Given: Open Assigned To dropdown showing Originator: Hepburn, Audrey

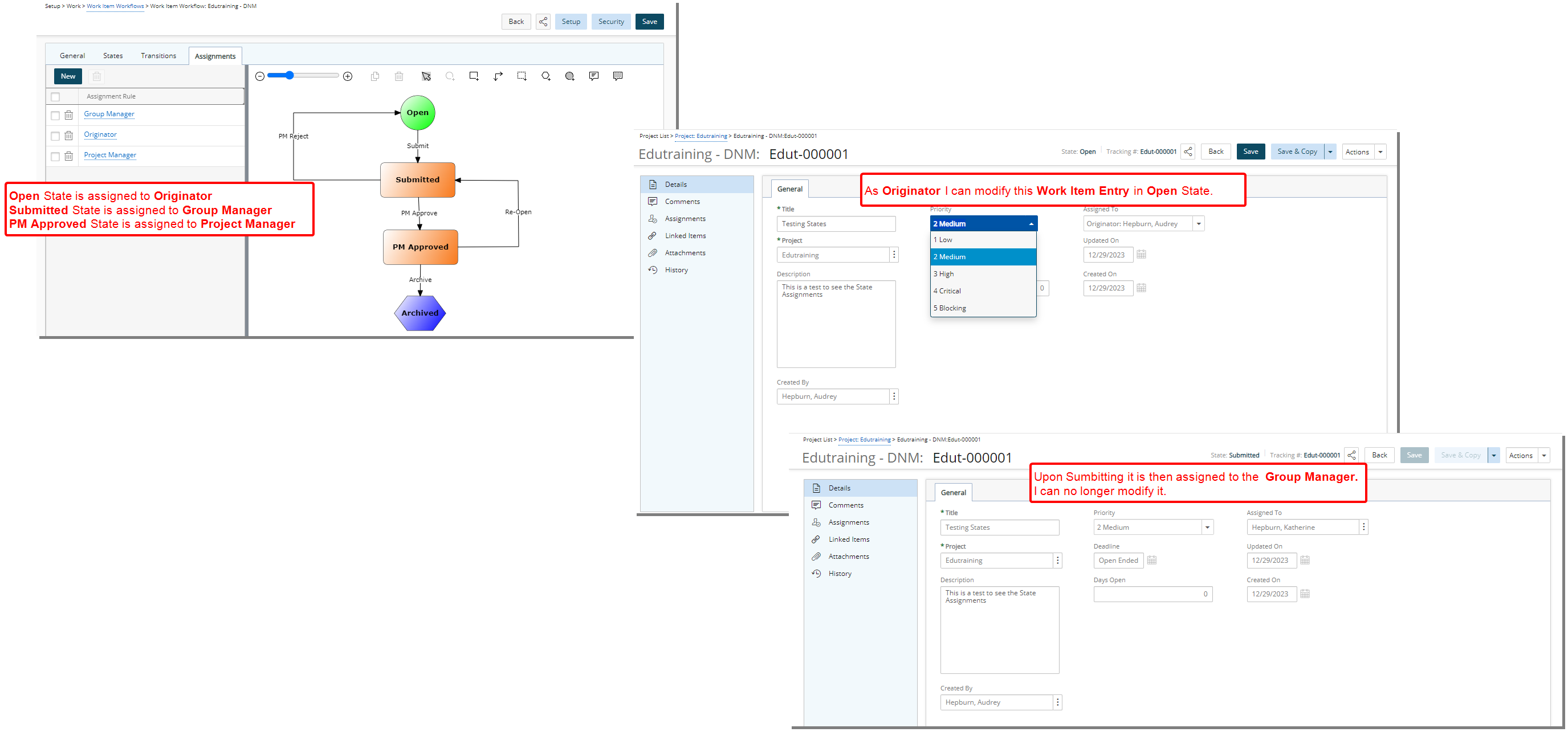Looking at the screenshot, I should click(1199, 224).
